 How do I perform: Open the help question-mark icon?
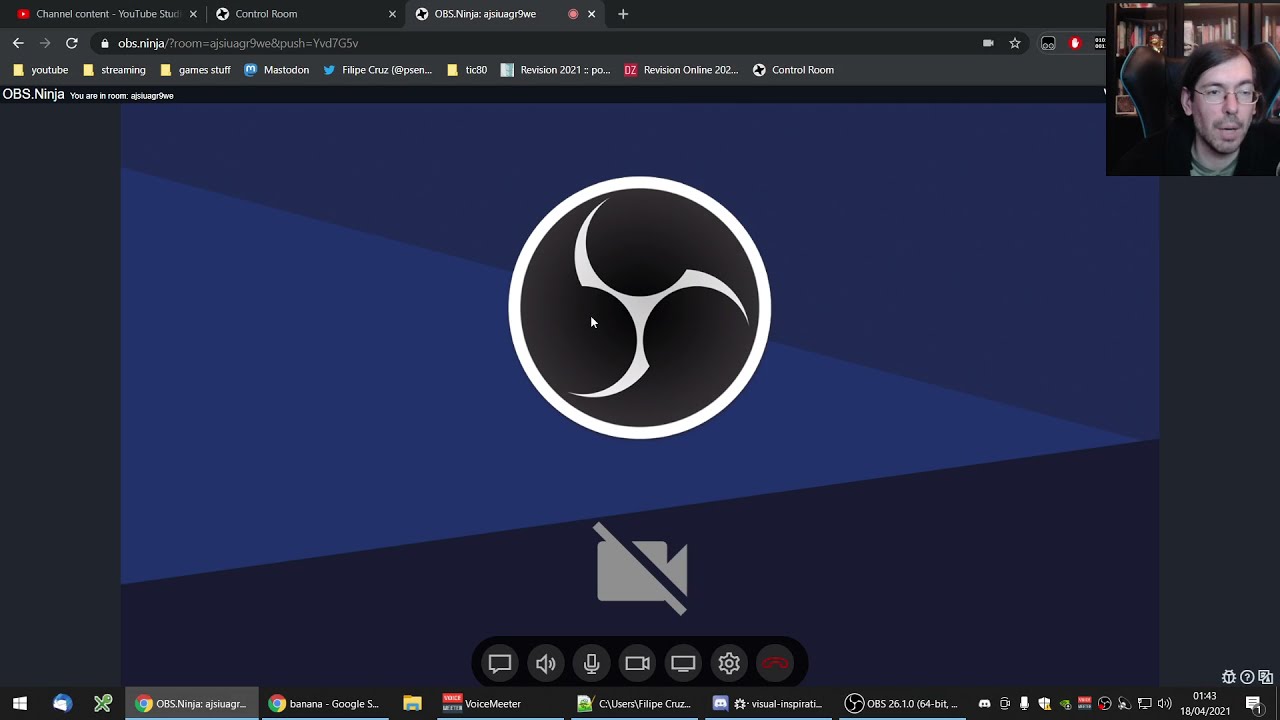1247,677
